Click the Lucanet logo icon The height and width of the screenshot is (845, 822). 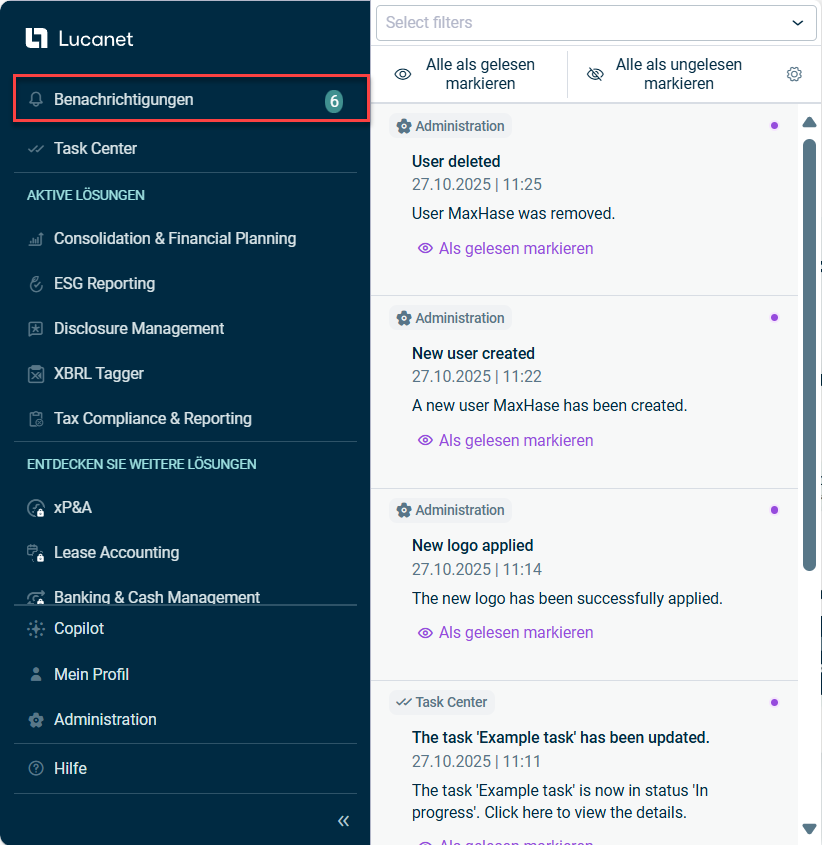click(x=36, y=39)
